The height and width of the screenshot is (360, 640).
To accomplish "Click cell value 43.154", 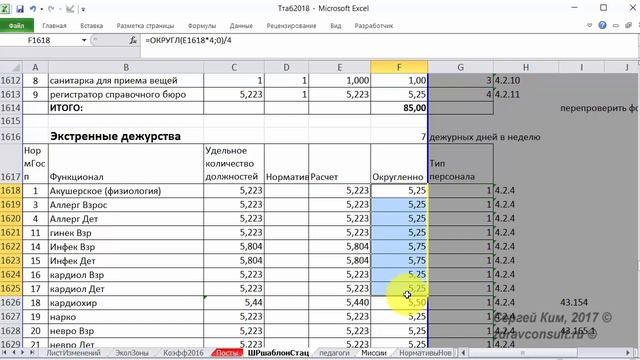I will 574,302.
